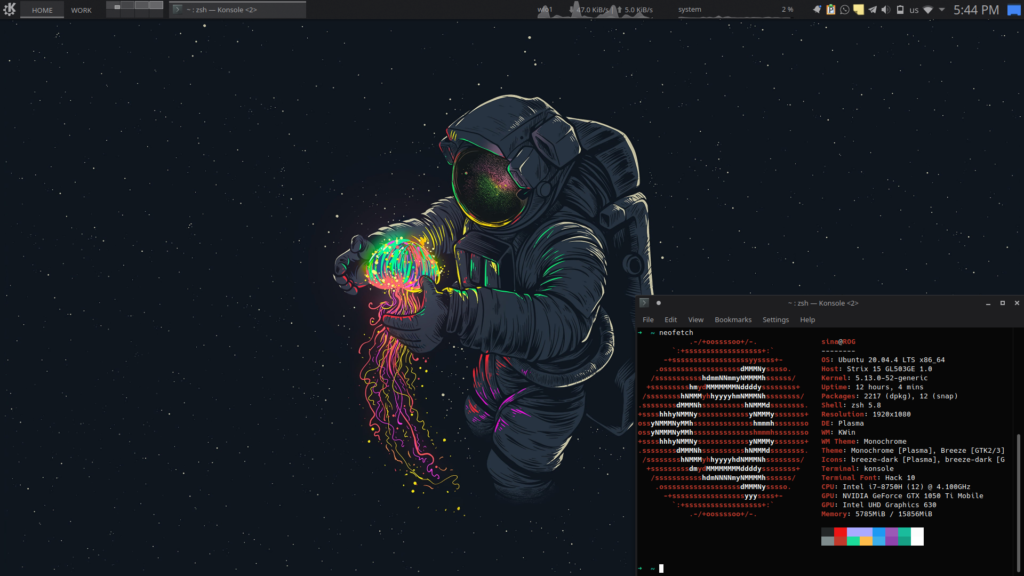Click the WhatsApp tray icon
Screen dimensions: 1024x576
click(845, 10)
